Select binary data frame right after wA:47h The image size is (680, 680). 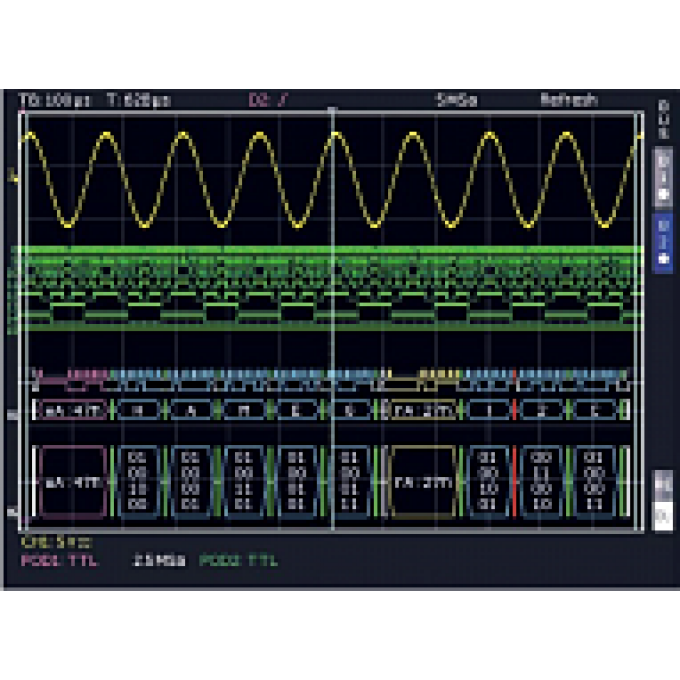point(138,482)
